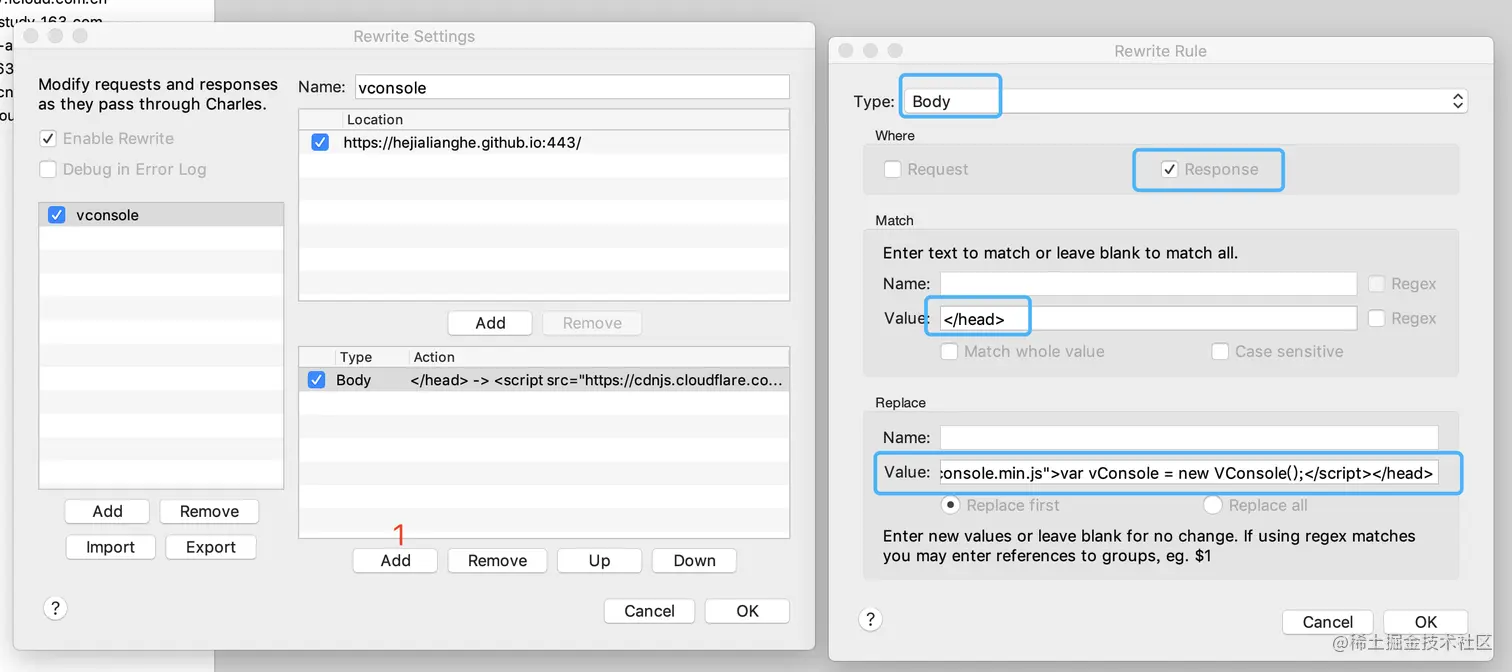1512x672 pixels.
Task: Move rule Up
Action: [599, 560]
